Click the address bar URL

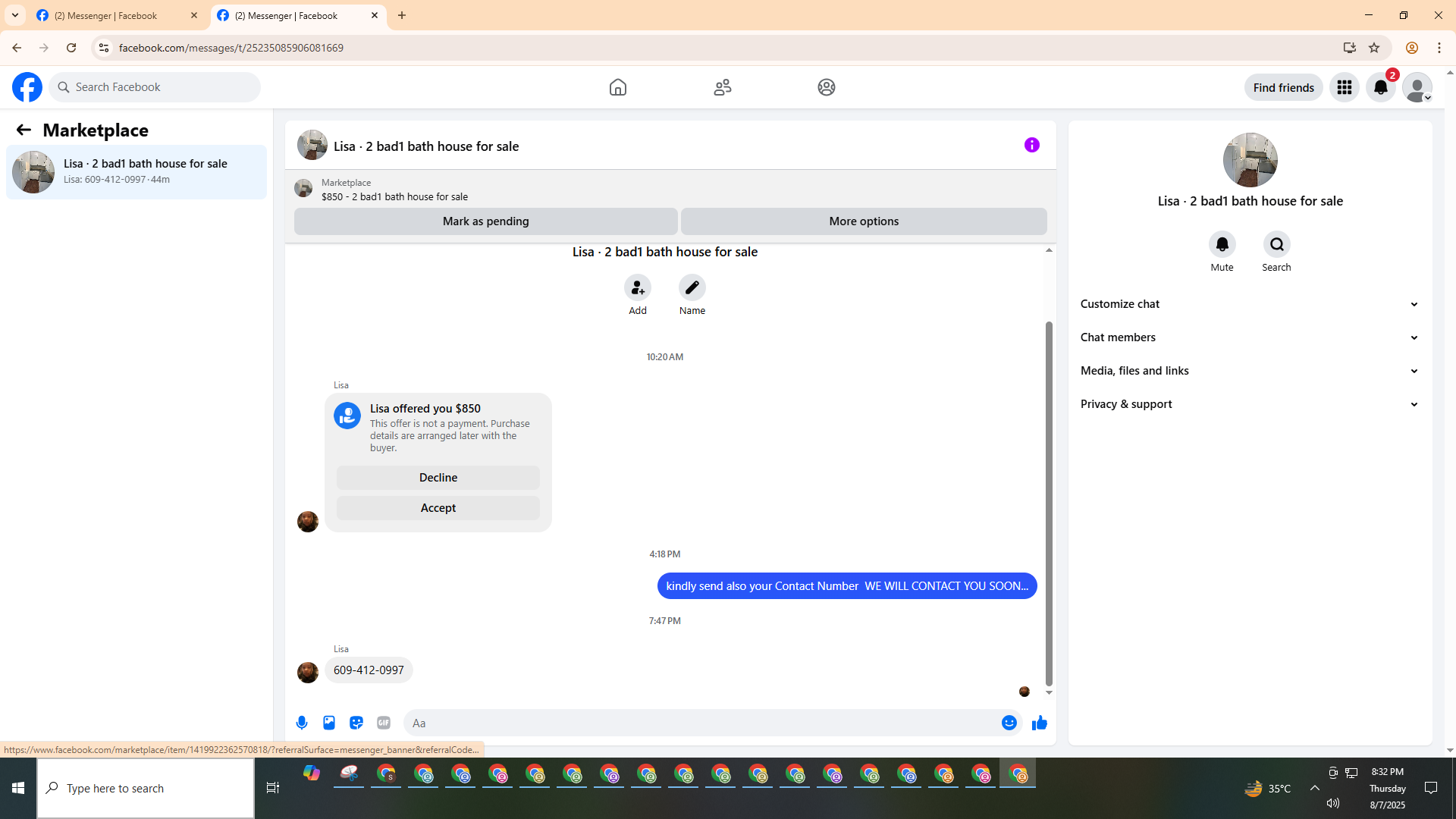point(231,48)
